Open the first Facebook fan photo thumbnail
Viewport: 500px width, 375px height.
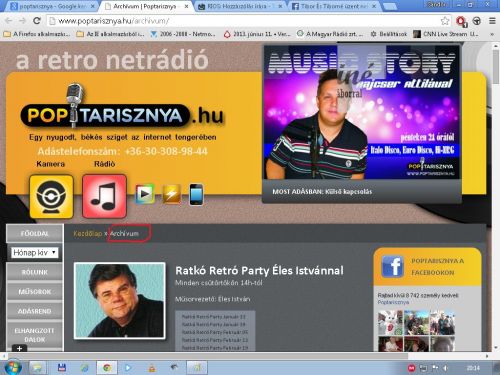tap(390, 322)
